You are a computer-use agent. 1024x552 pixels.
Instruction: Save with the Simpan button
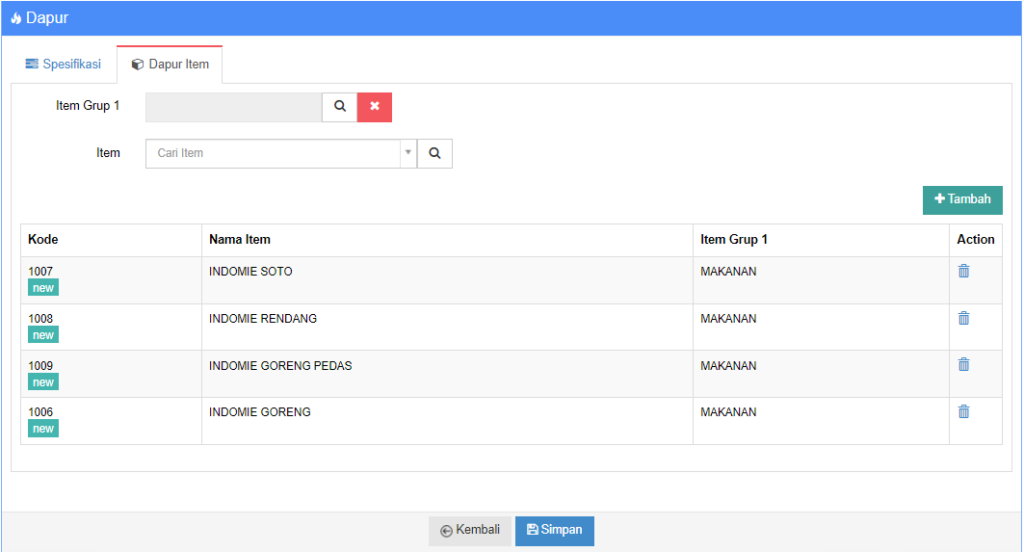[x=554, y=530]
